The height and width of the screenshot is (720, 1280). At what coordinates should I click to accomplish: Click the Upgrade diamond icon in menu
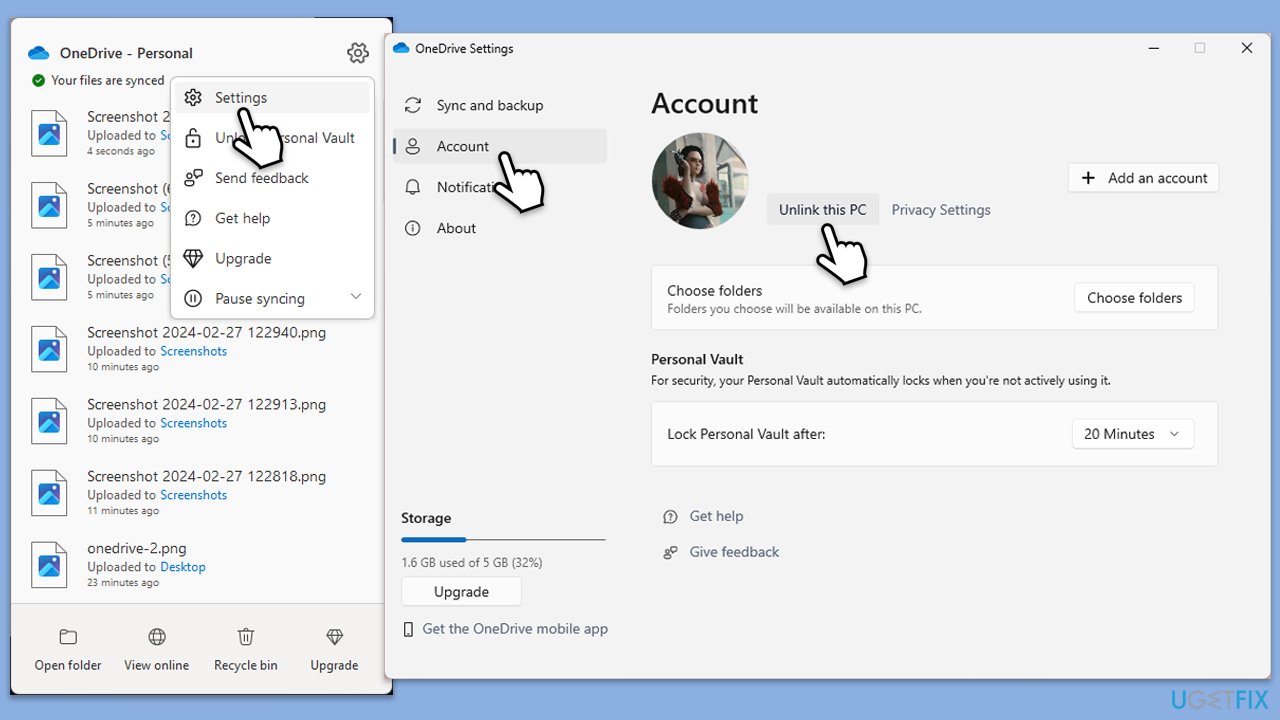click(x=193, y=258)
